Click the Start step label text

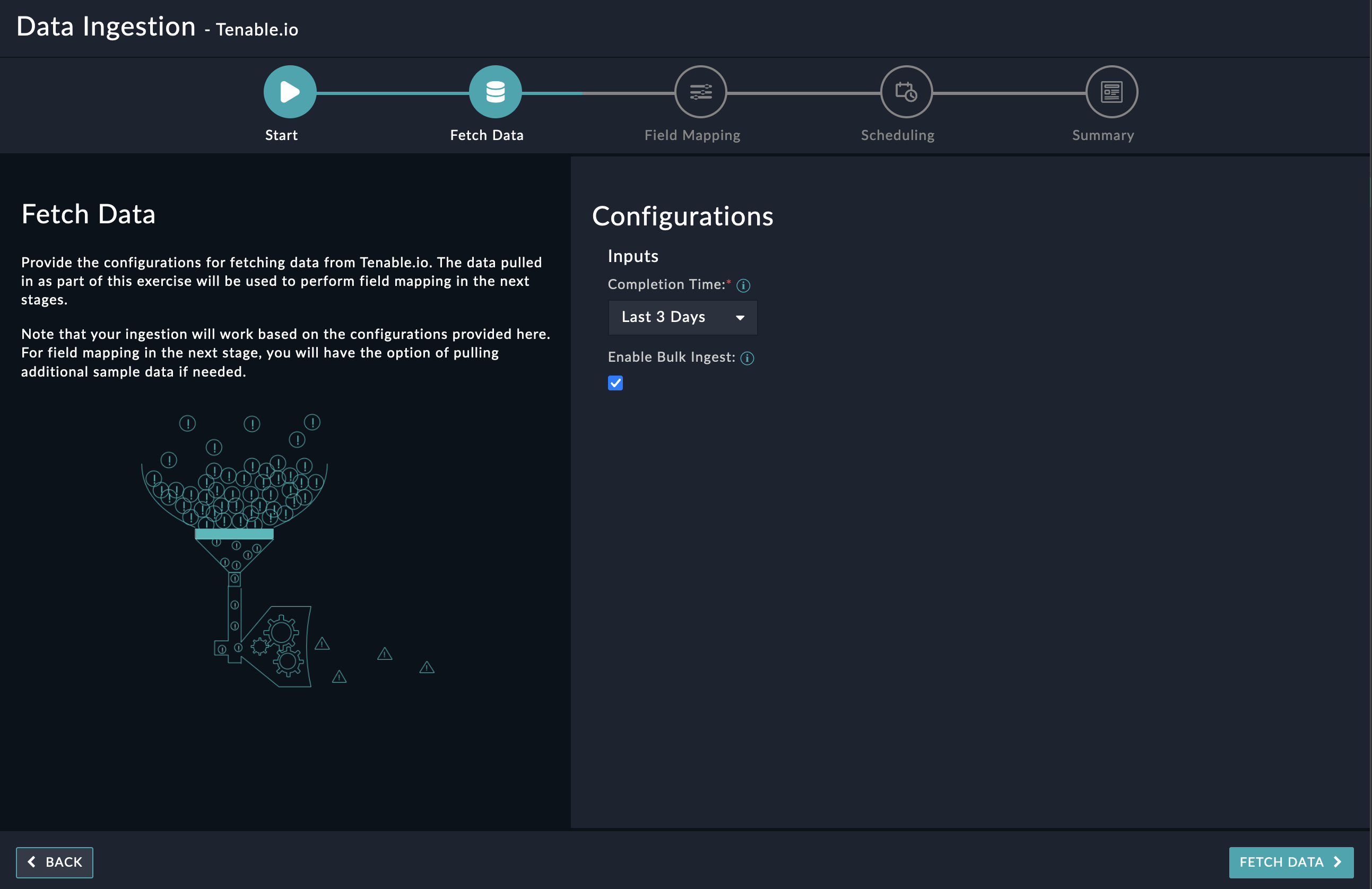click(x=281, y=135)
